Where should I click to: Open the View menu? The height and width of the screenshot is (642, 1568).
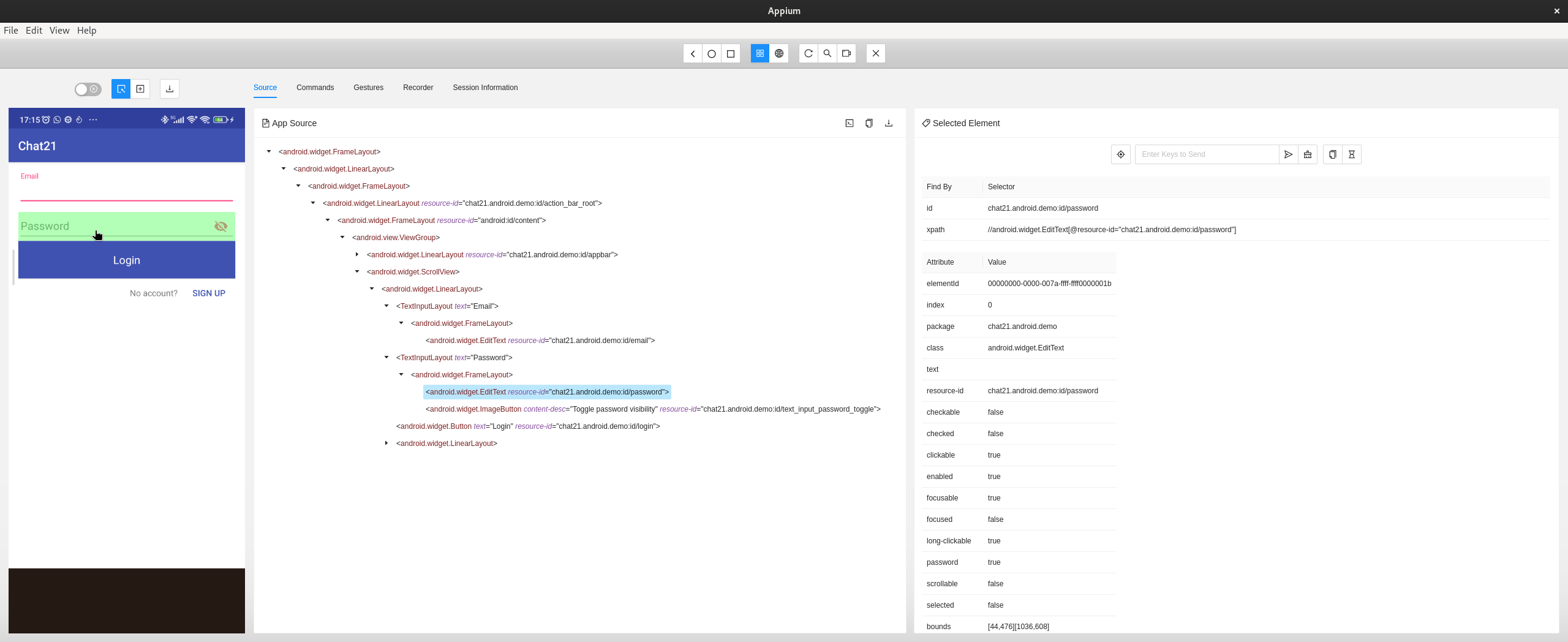click(59, 30)
